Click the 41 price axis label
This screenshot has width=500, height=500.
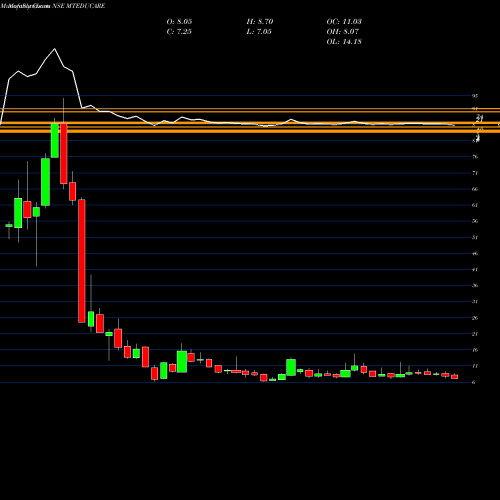tap(475, 269)
